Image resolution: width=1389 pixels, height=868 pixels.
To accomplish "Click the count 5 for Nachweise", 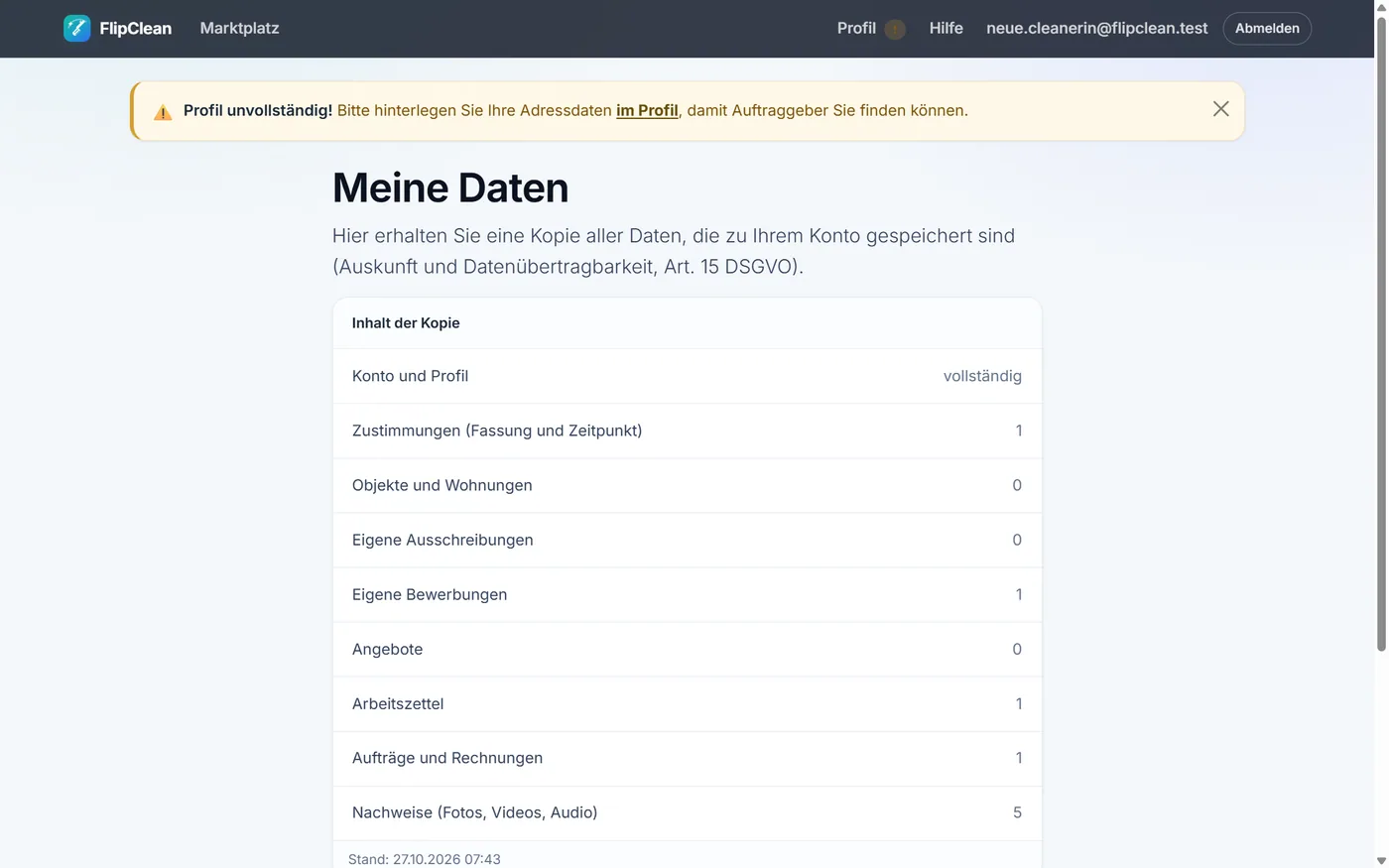I will 1017,812.
